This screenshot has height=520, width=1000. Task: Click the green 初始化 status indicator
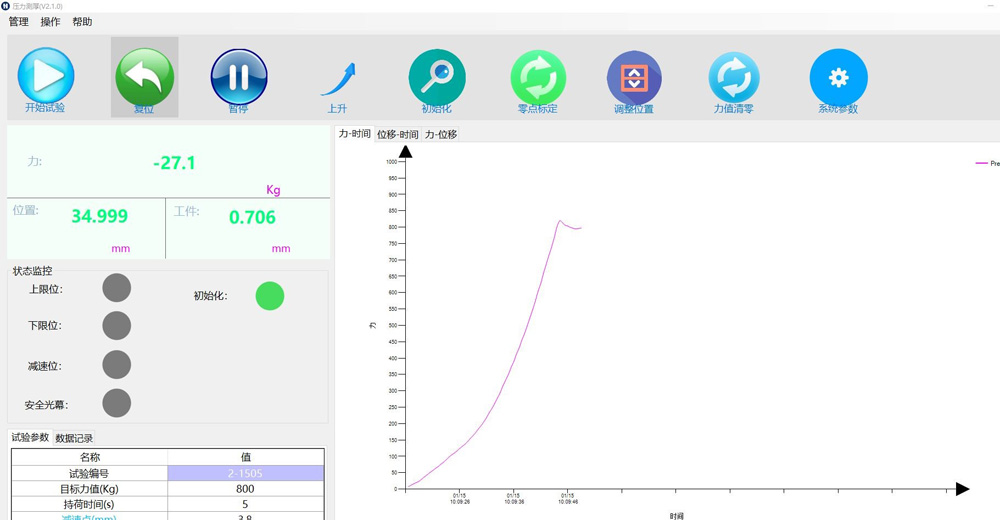[270, 296]
